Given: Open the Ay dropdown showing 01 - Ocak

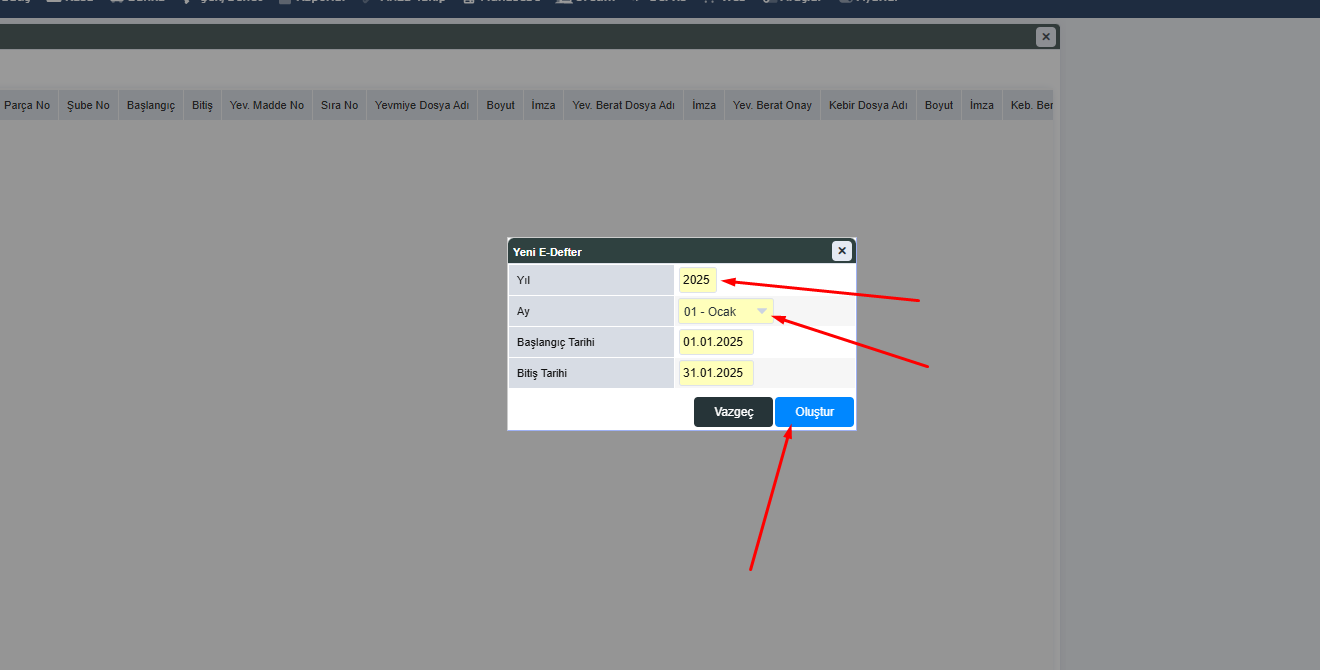Looking at the screenshot, I should [725, 312].
